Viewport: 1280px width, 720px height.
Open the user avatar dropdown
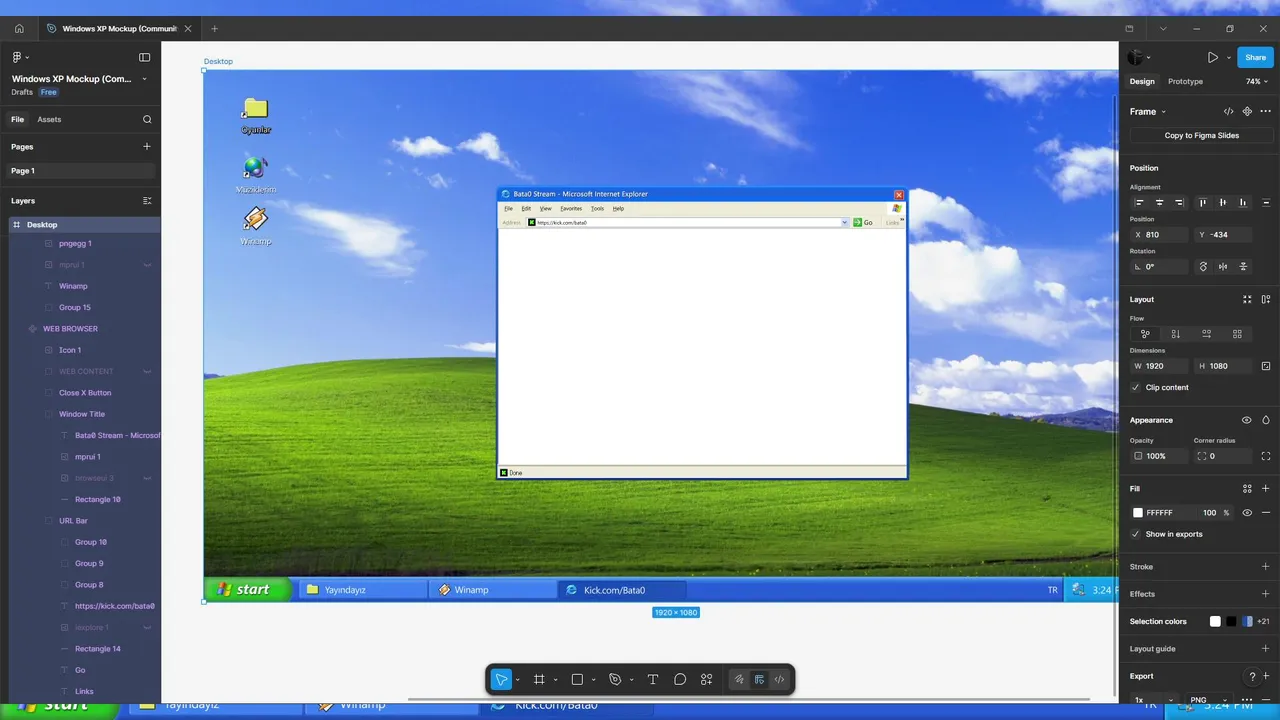coord(1139,58)
